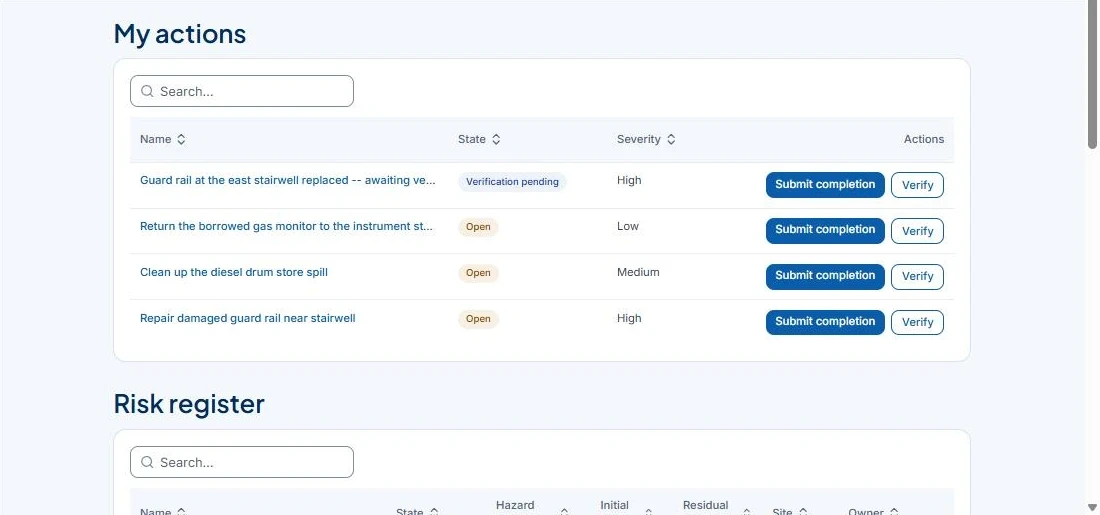This screenshot has width=1100, height=515.
Task: Submit completion for Repair damaged guard rail
Action: click(825, 322)
